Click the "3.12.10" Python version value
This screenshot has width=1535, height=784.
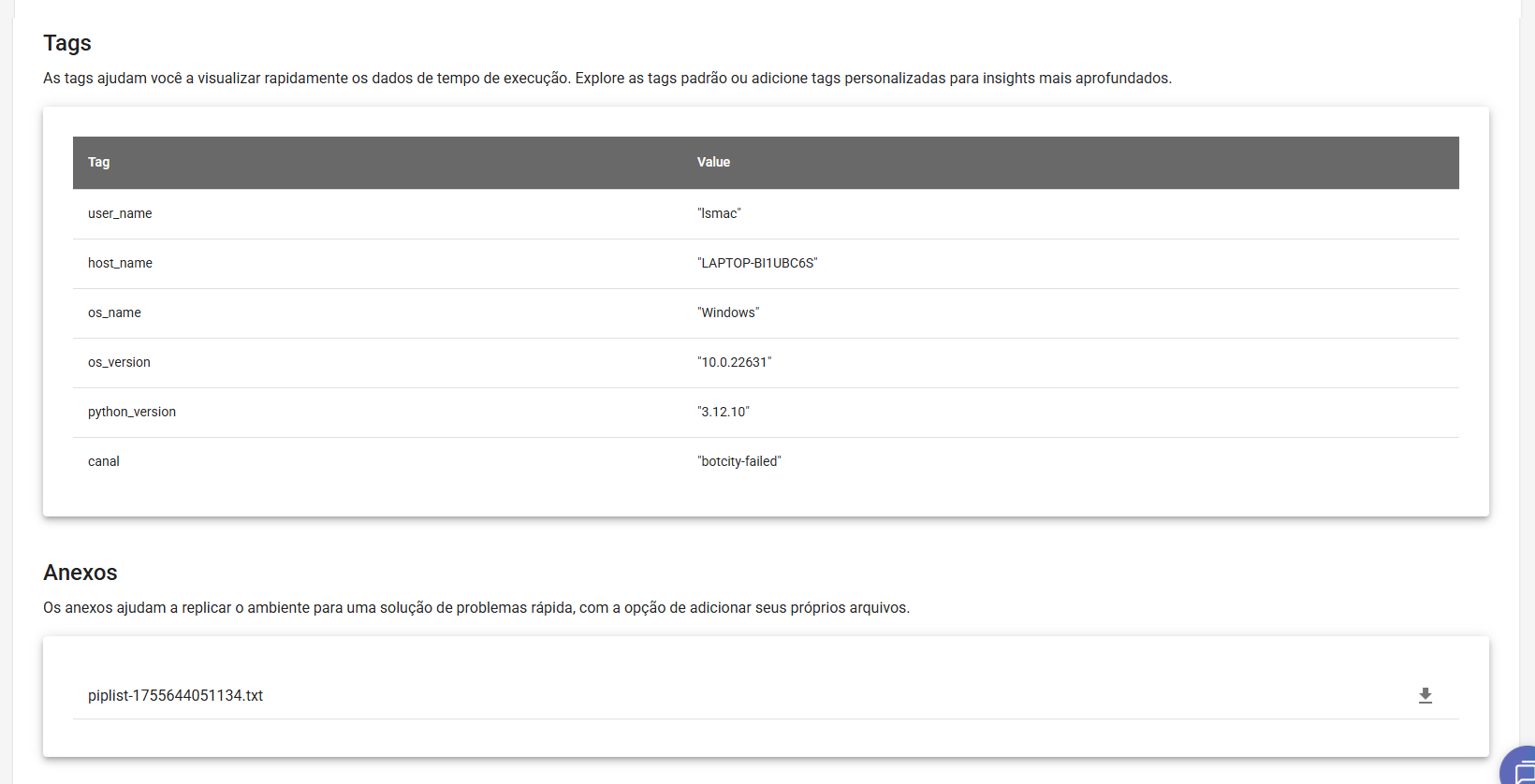point(724,412)
